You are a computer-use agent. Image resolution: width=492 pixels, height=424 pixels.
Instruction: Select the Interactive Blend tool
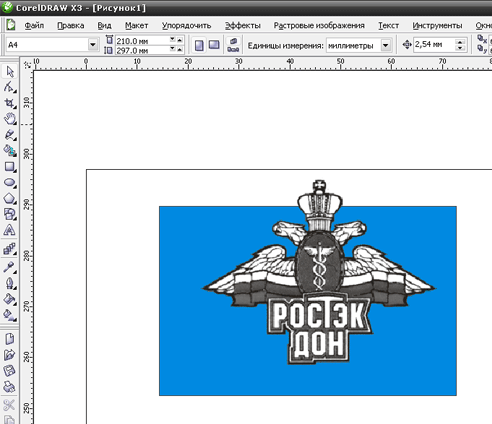(10, 249)
